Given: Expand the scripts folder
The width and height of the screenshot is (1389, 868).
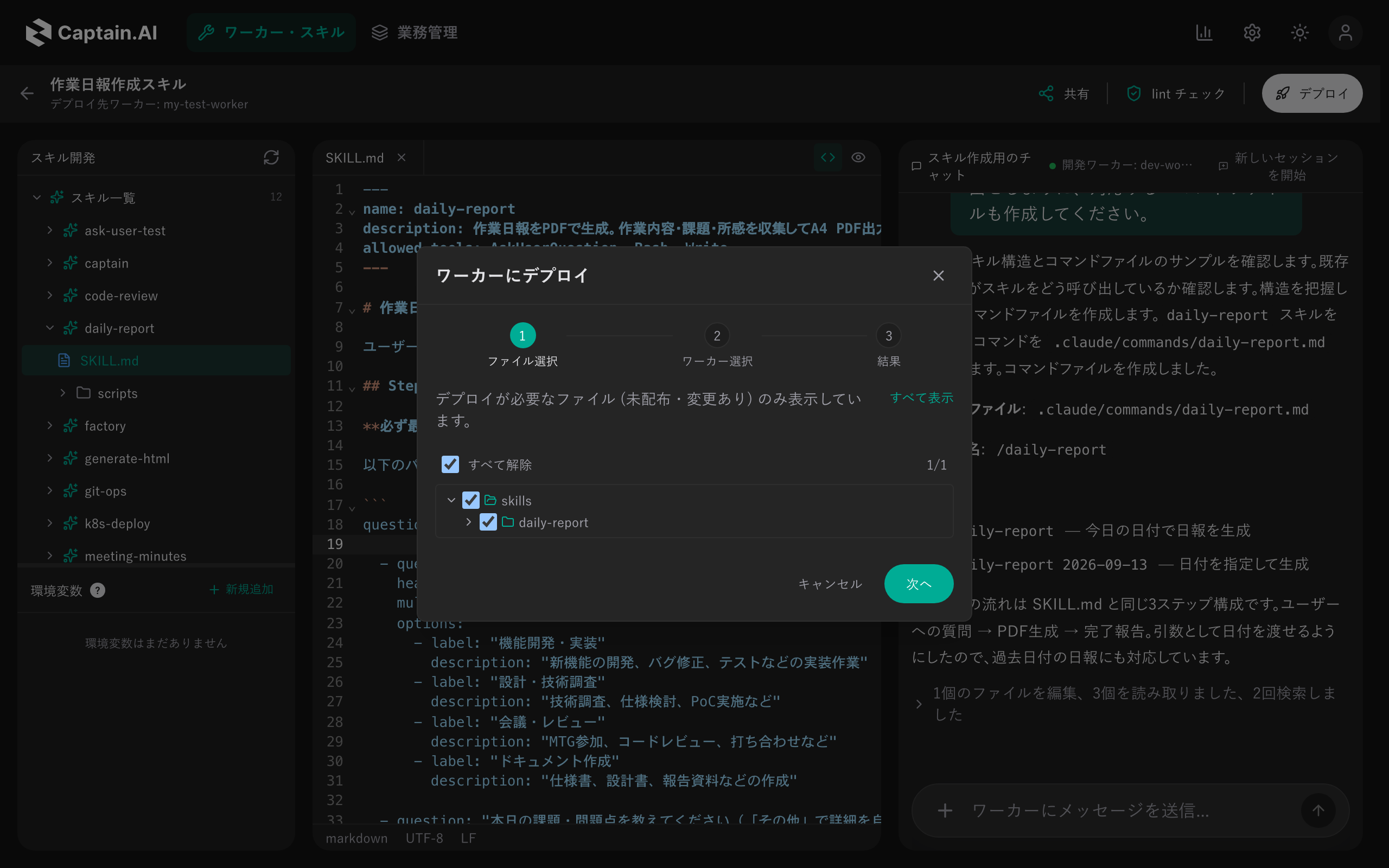Looking at the screenshot, I should coord(63,393).
